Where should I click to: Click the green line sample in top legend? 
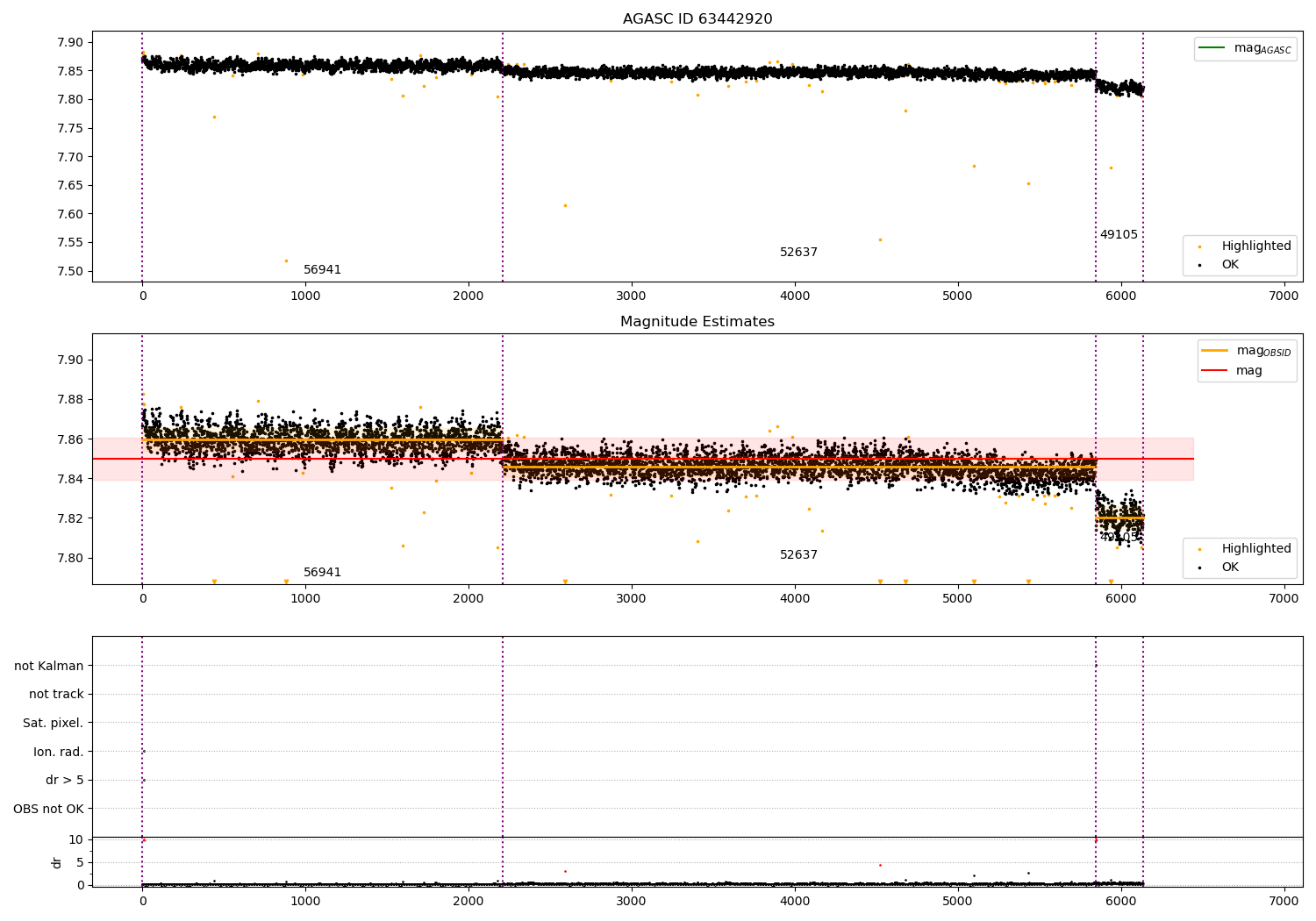coord(1212,48)
